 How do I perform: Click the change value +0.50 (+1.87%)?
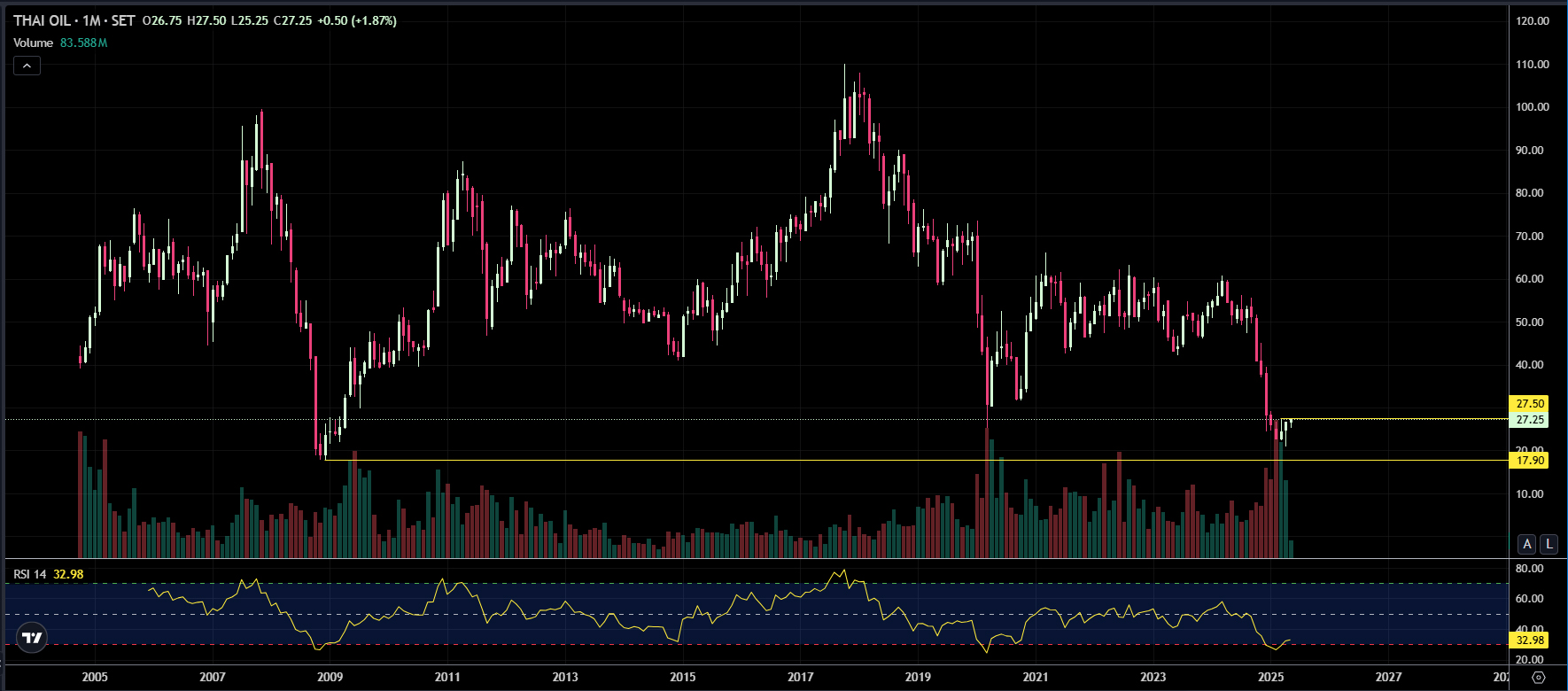[357, 20]
